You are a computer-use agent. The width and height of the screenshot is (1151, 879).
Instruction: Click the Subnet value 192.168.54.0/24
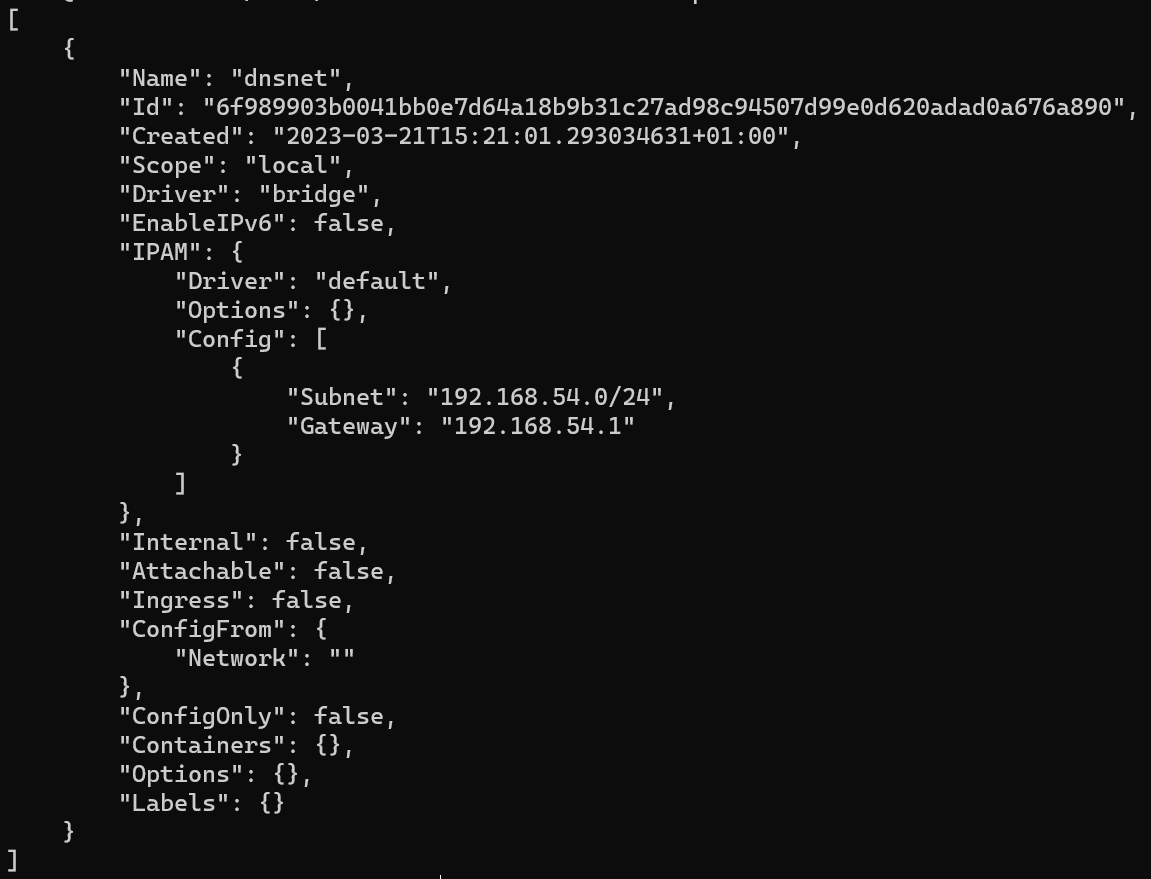tap(544, 397)
